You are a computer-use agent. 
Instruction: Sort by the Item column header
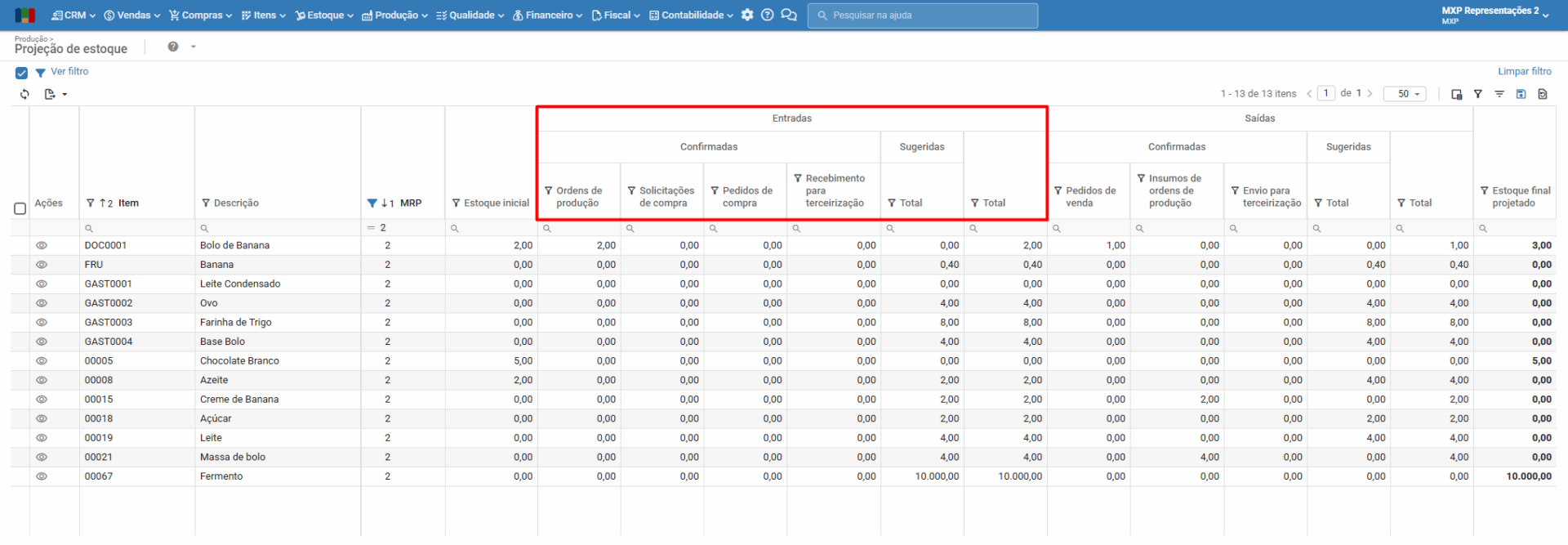tap(128, 203)
